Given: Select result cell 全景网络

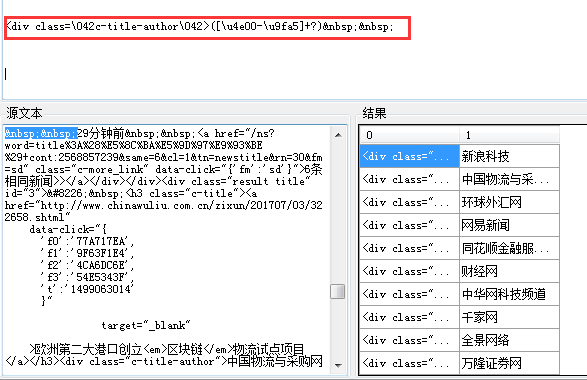Looking at the screenshot, I should click(x=510, y=340).
